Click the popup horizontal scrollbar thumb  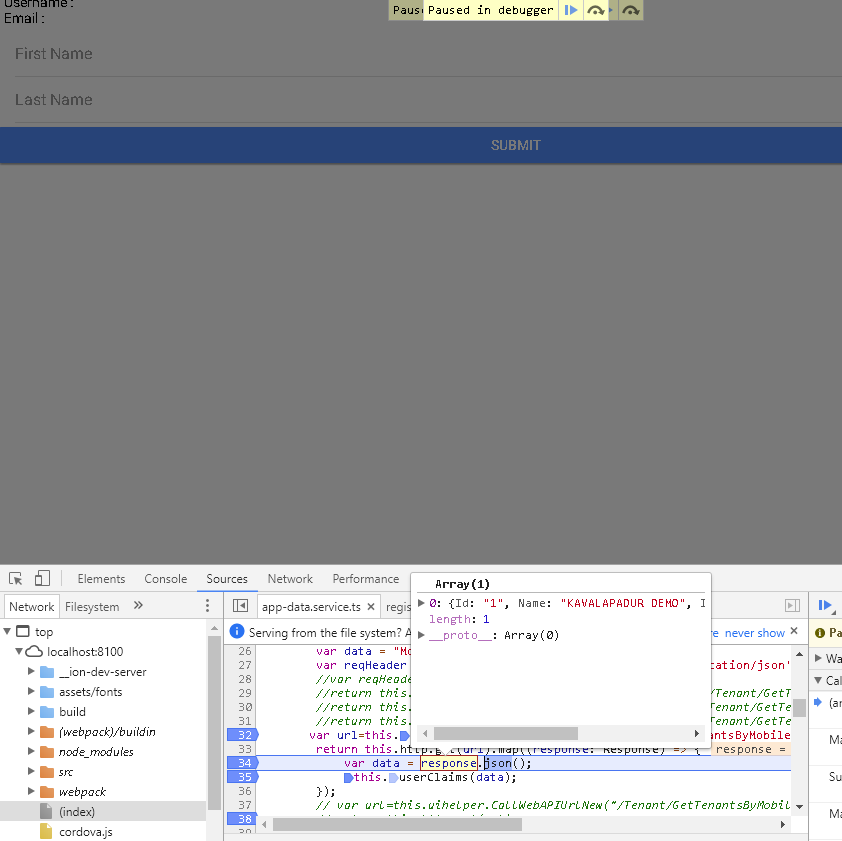click(x=506, y=733)
